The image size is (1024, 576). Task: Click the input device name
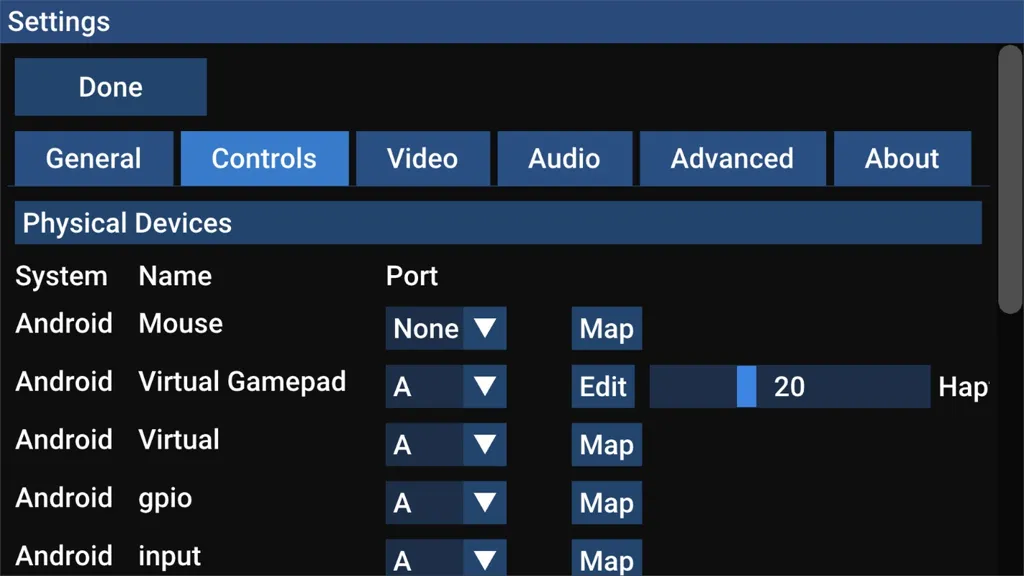tap(170, 557)
